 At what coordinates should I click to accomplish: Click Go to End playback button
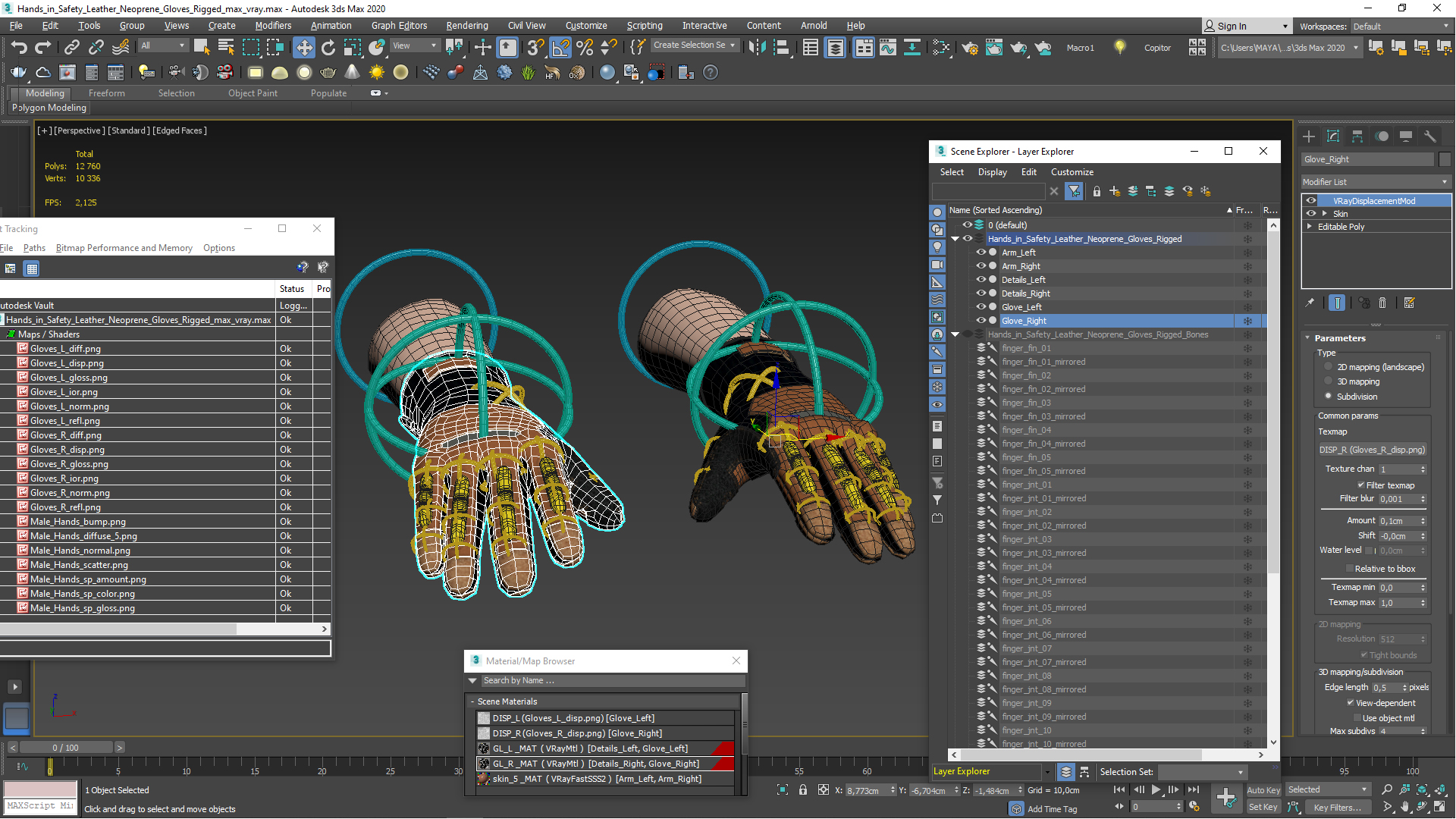(1193, 789)
